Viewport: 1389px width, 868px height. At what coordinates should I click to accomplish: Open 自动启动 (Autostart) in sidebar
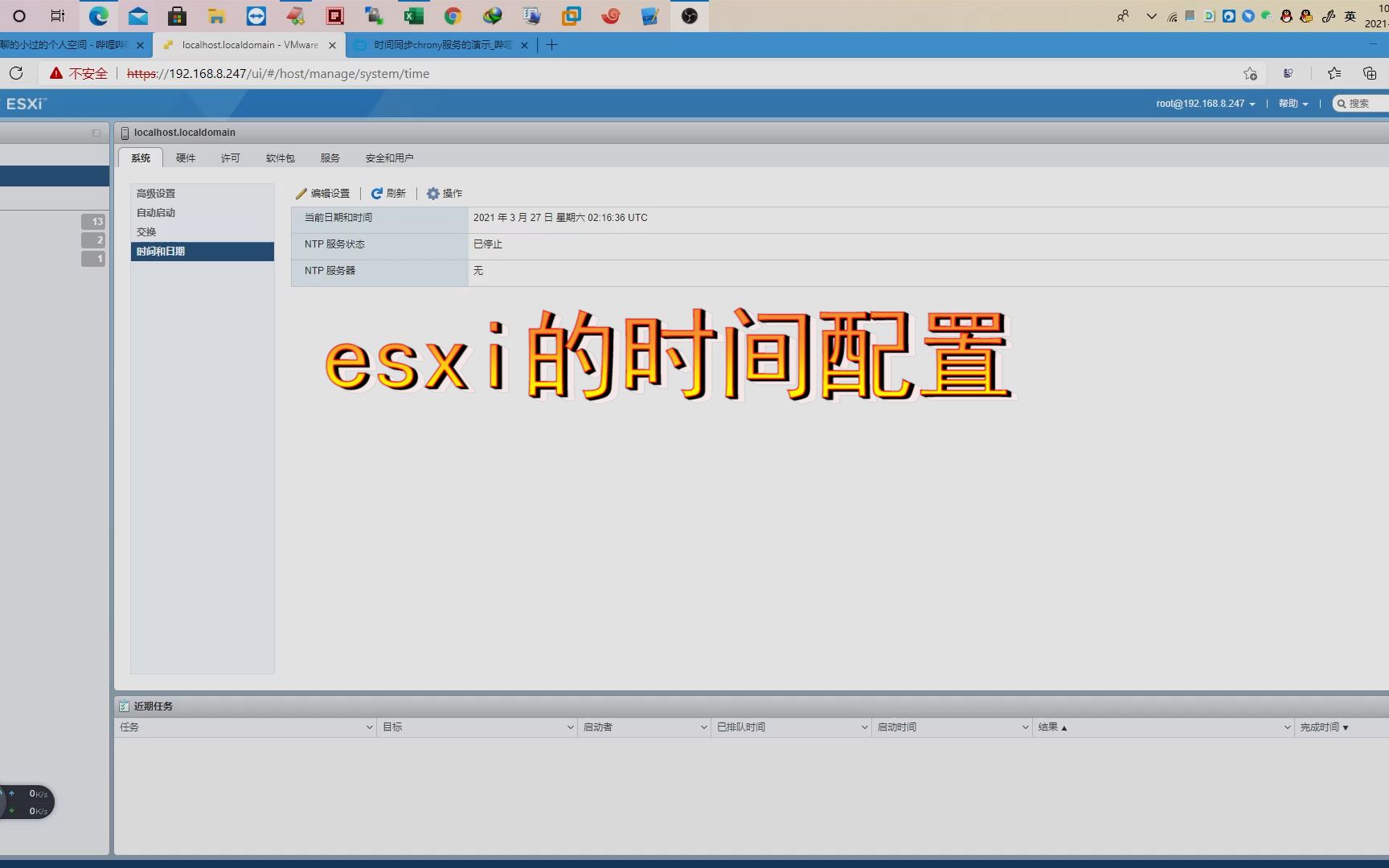pos(202,213)
